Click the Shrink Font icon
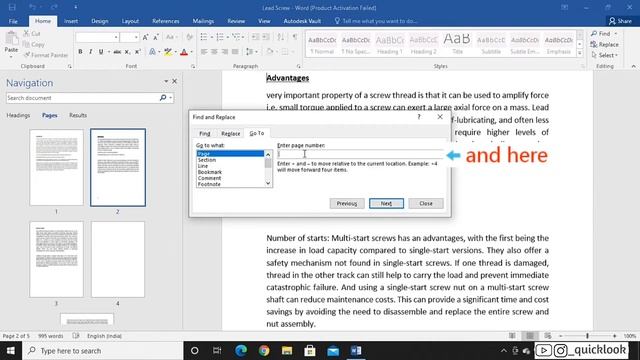 (x=156, y=37)
